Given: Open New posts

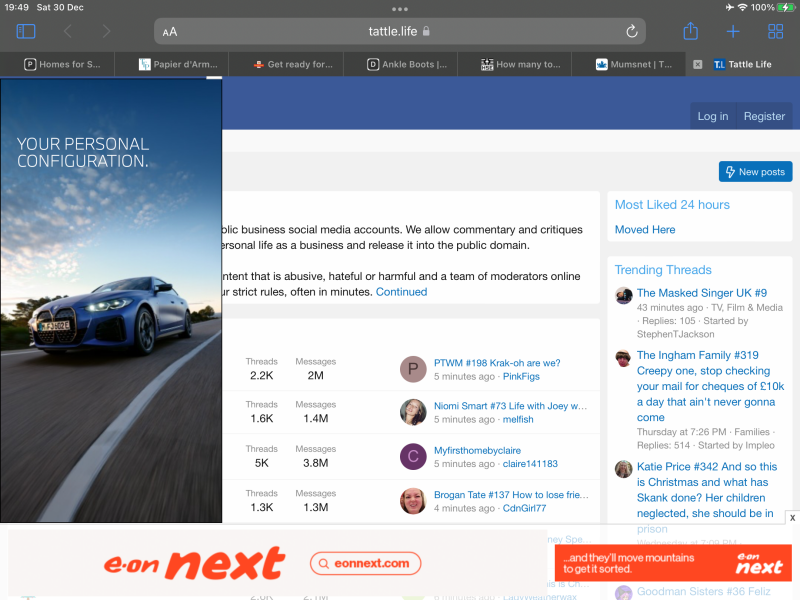Looking at the screenshot, I should click(755, 172).
